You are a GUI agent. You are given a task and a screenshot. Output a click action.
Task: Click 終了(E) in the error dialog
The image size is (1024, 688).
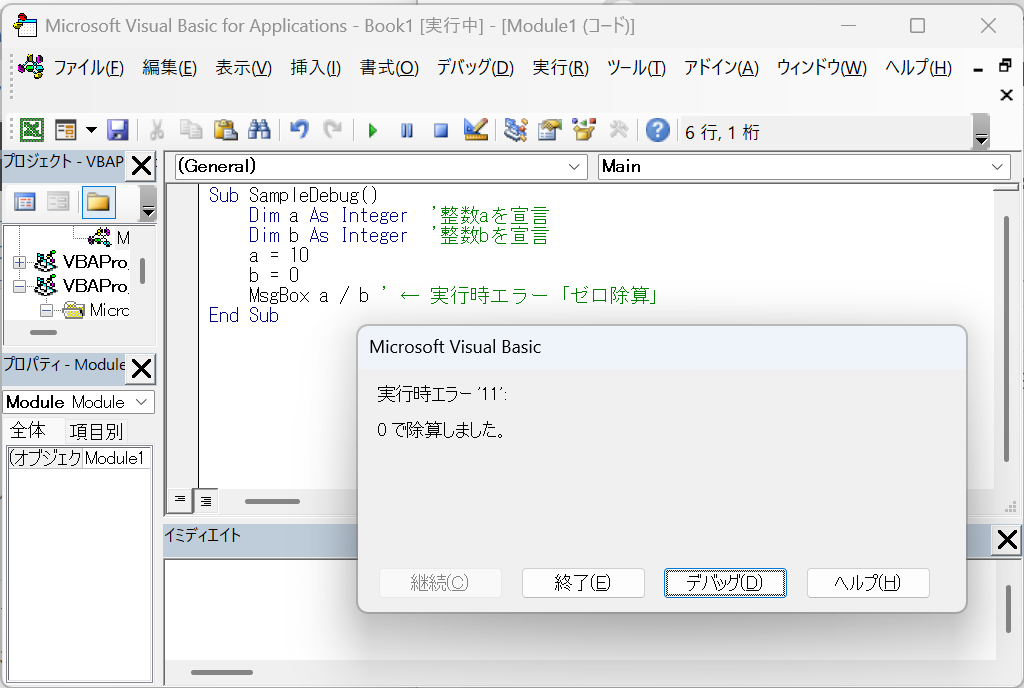click(583, 583)
